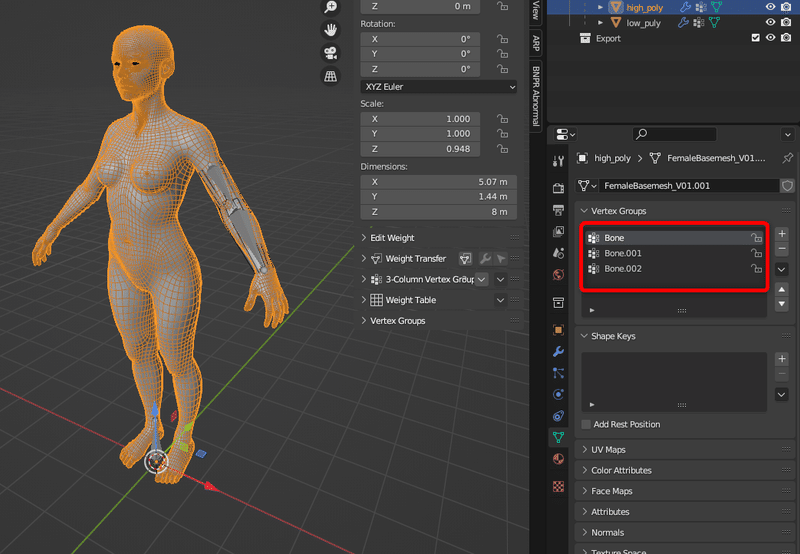The height and width of the screenshot is (554, 800).
Task: Lock the Bone.002 vertex group
Action: (756, 268)
